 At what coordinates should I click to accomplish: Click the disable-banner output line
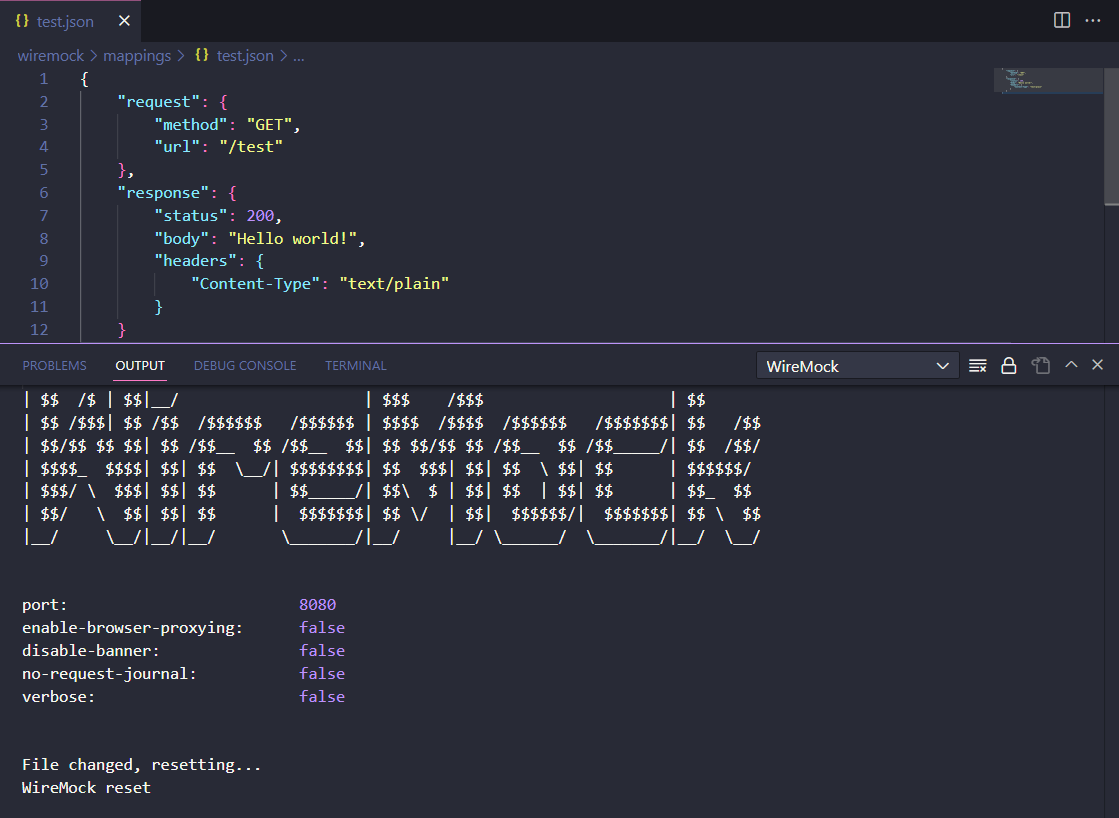coord(183,651)
